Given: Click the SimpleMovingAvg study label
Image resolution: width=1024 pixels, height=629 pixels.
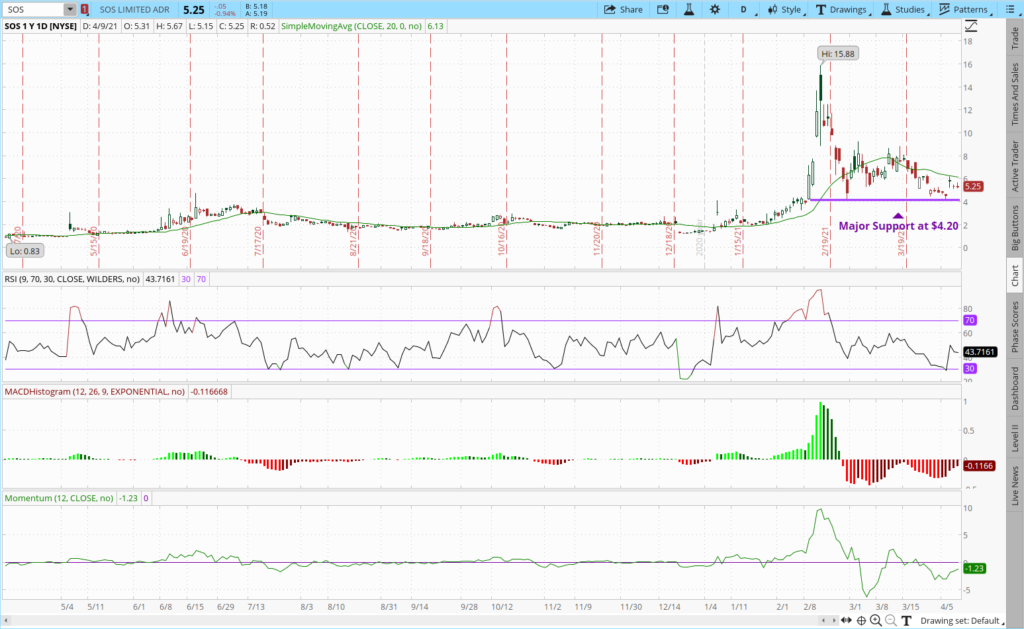Looking at the screenshot, I should pyautogui.click(x=351, y=26).
